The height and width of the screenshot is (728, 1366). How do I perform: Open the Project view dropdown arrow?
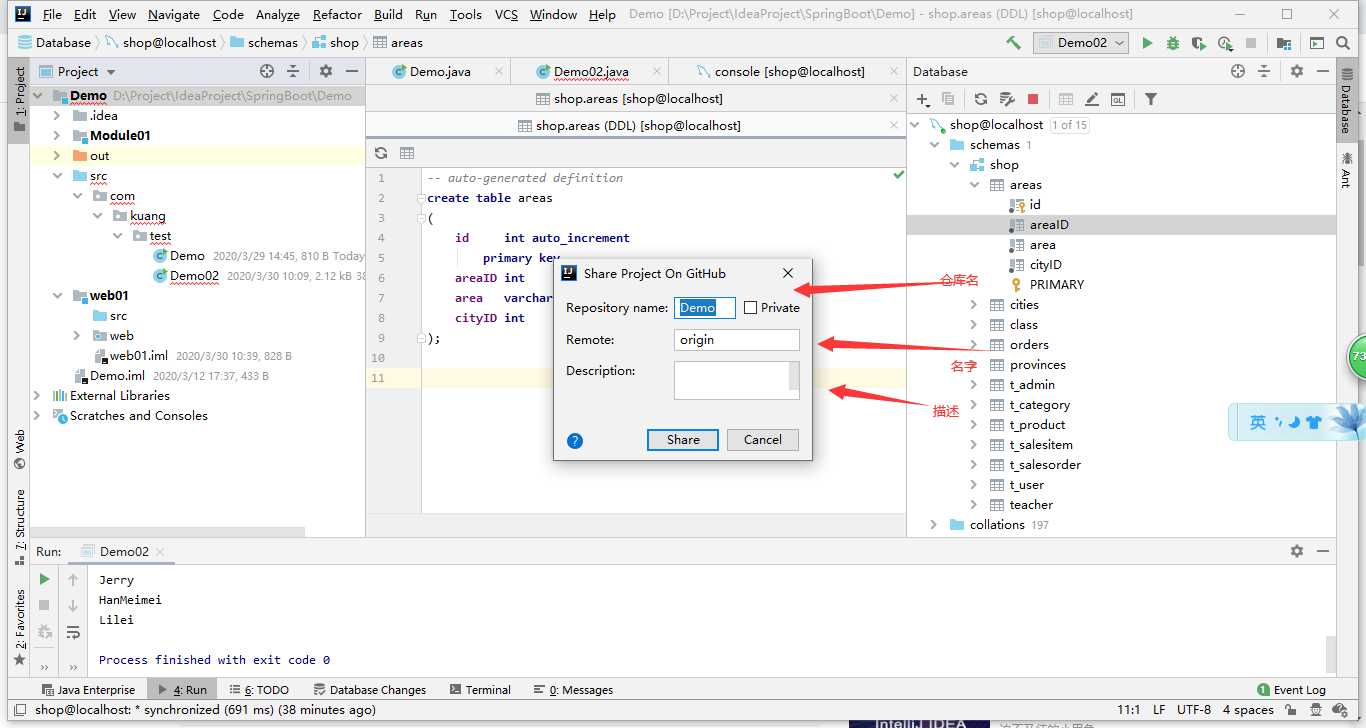(x=111, y=72)
